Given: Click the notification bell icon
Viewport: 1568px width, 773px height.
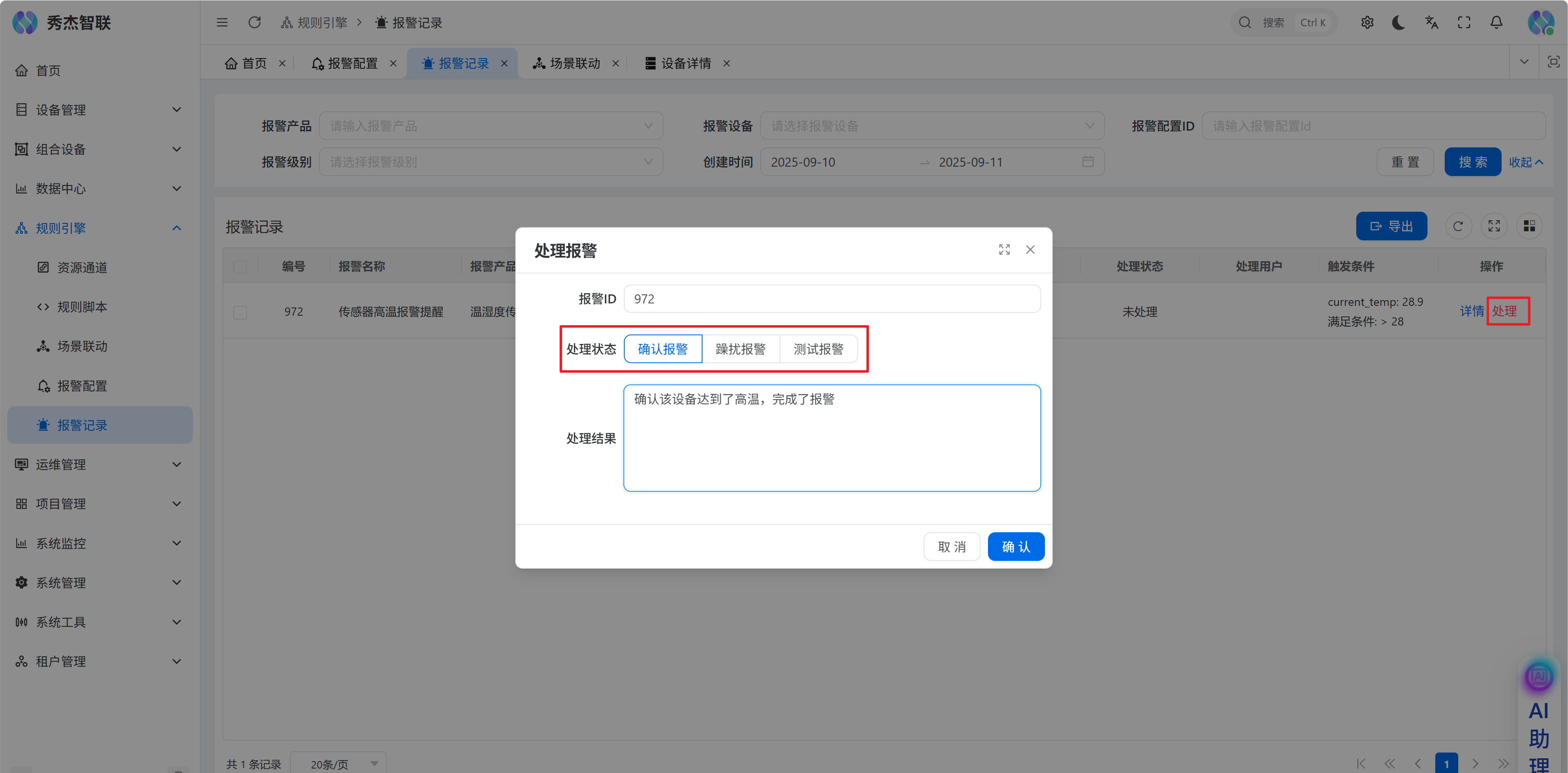Looking at the screenshot, I should pos(1495,23).
